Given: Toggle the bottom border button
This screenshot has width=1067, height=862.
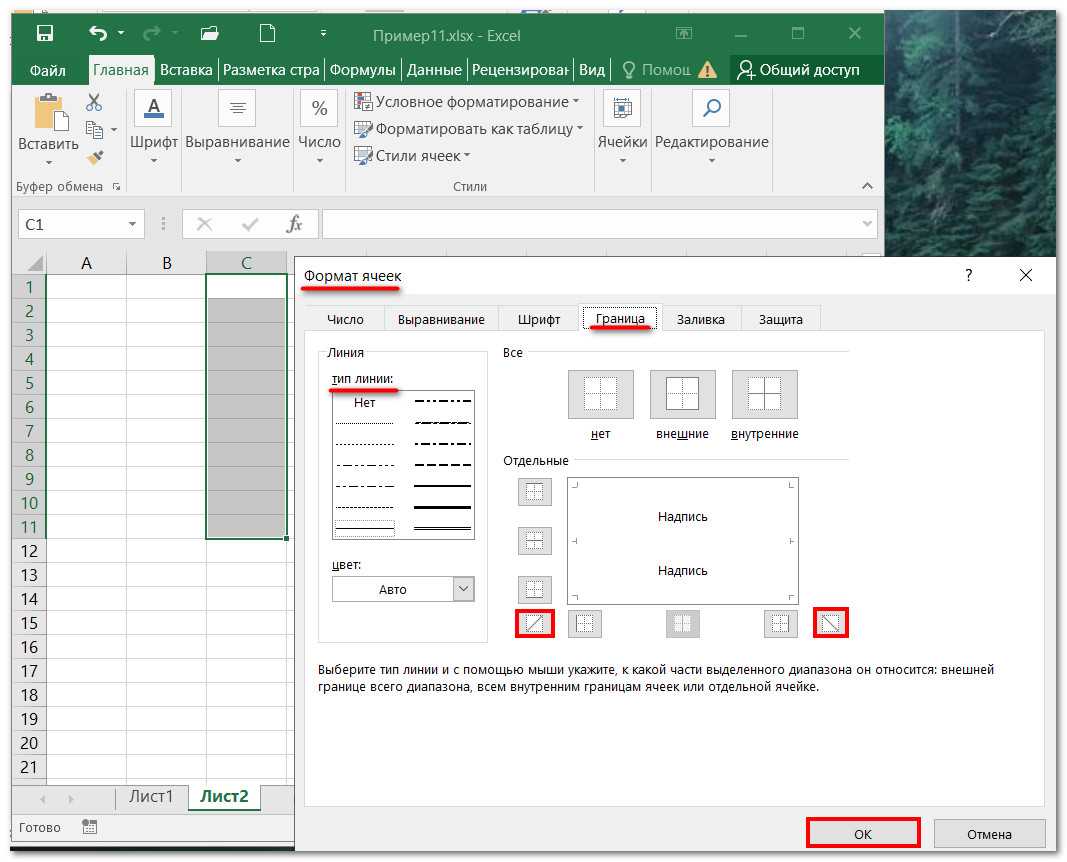Looking at the screenshot, I should pos(535,589).
